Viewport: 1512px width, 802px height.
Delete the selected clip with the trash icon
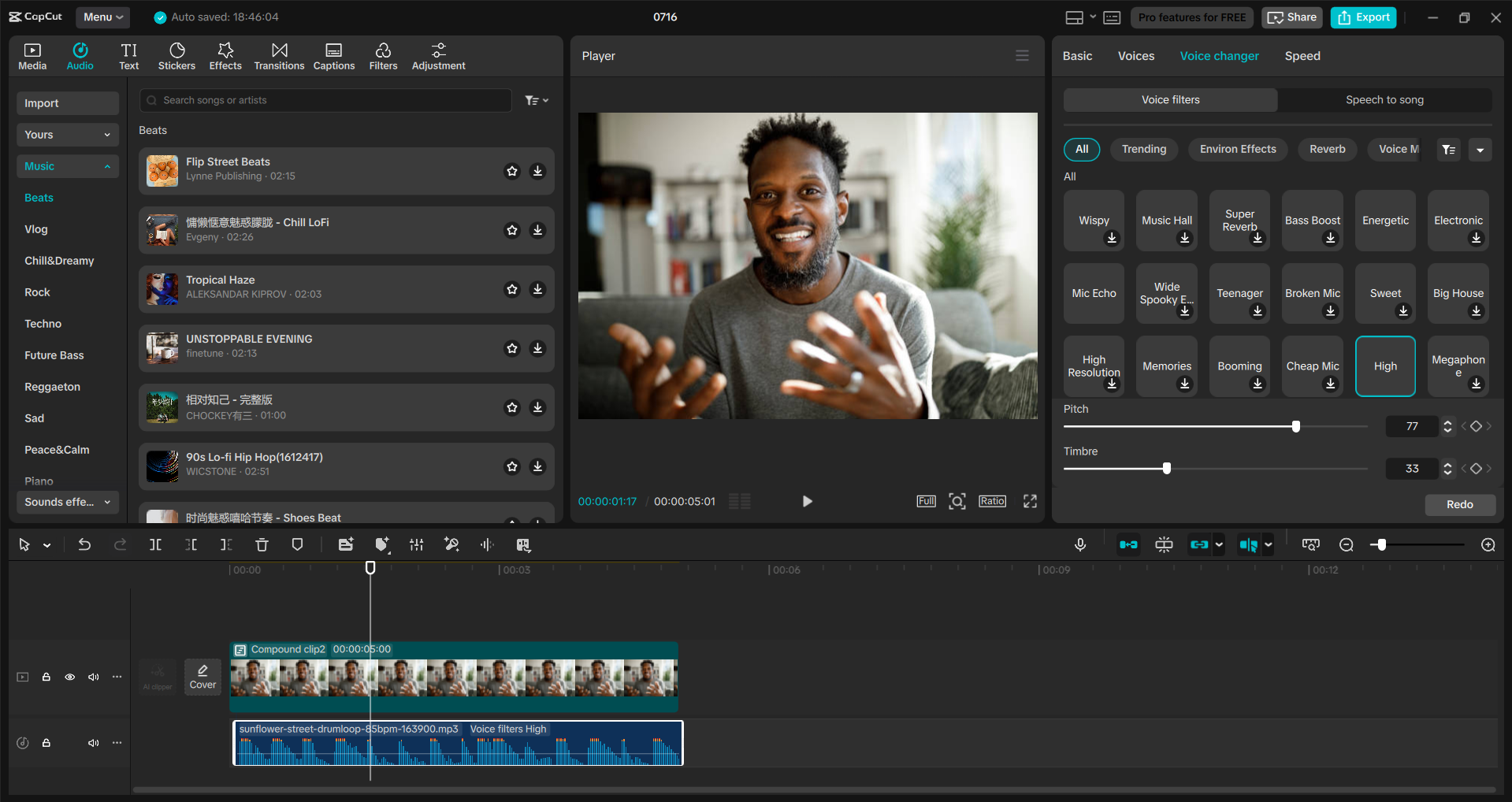click(261, 544)
